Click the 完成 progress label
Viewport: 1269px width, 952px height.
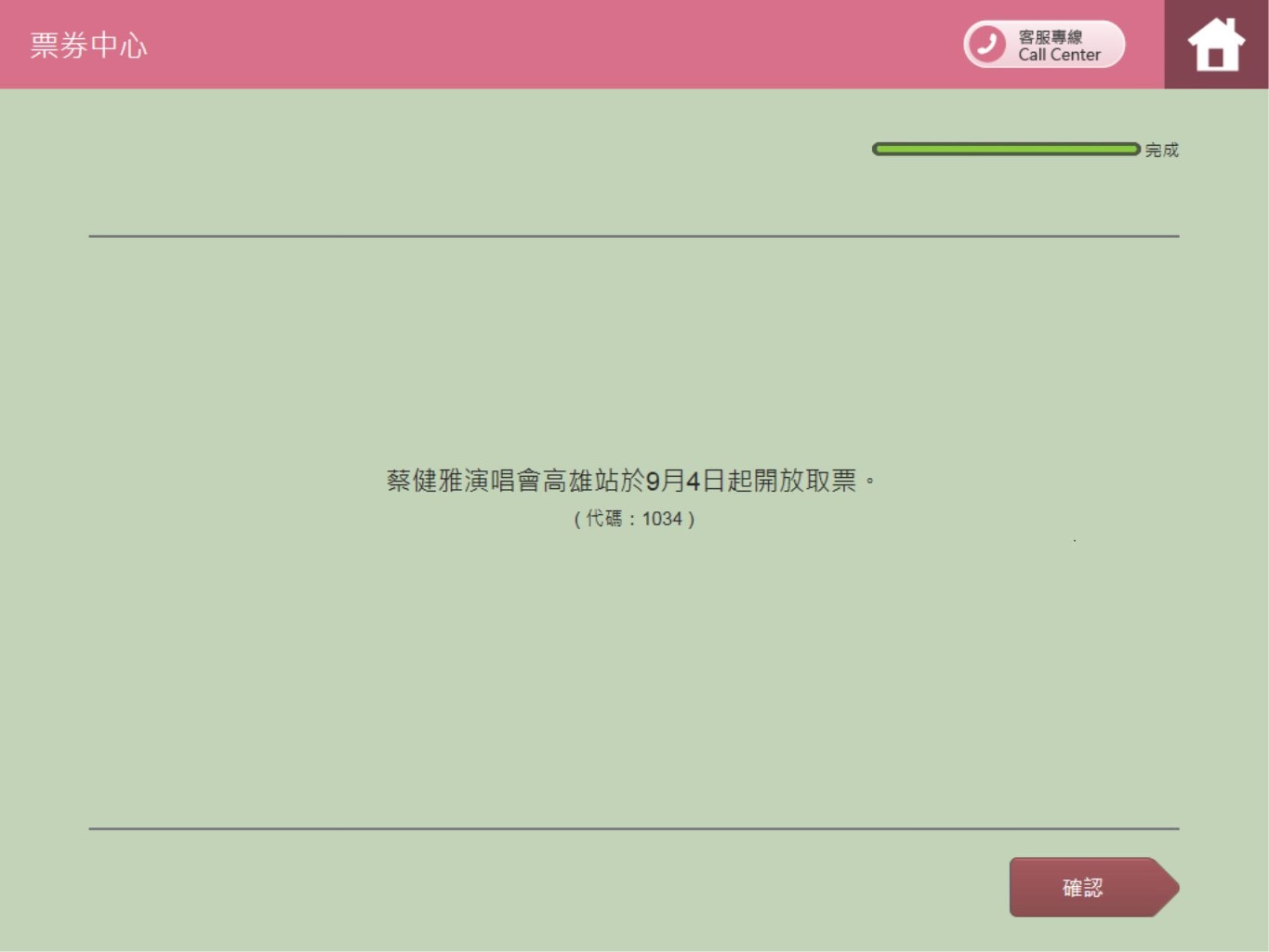click(1161, 150)
